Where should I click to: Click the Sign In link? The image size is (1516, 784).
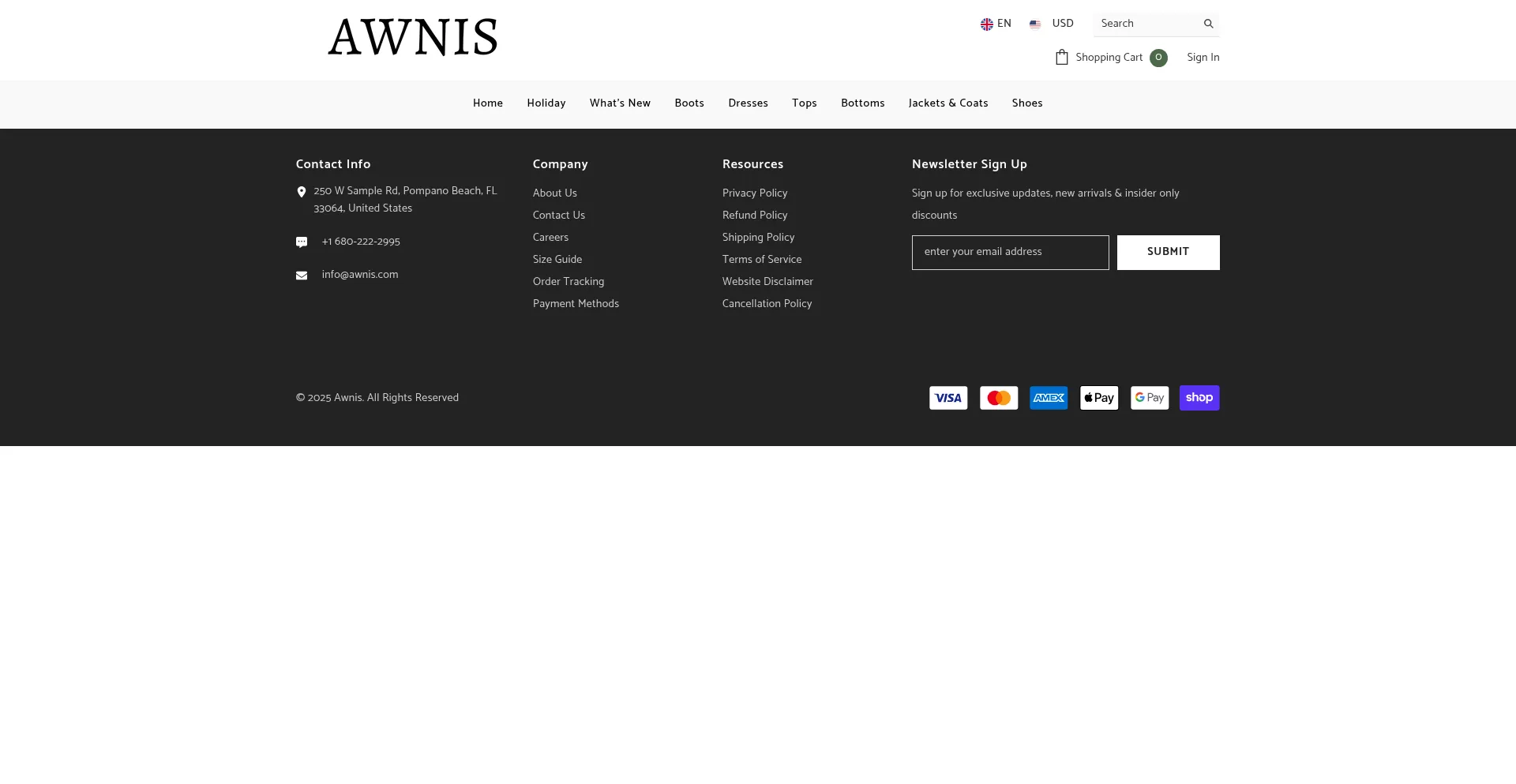[1203, 57]
